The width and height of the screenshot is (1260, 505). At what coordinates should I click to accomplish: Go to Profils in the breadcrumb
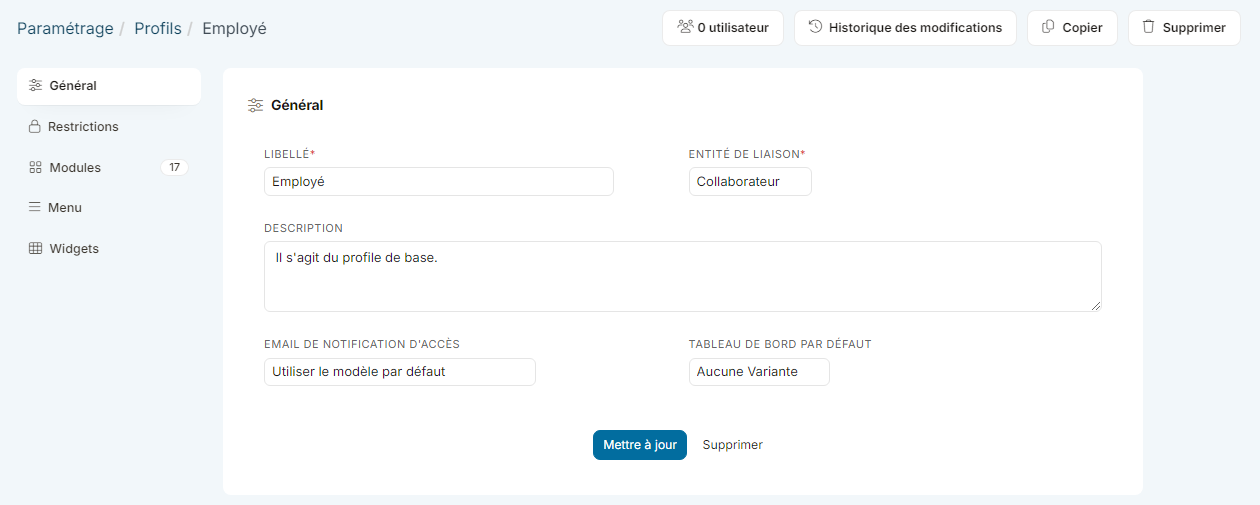158,28
